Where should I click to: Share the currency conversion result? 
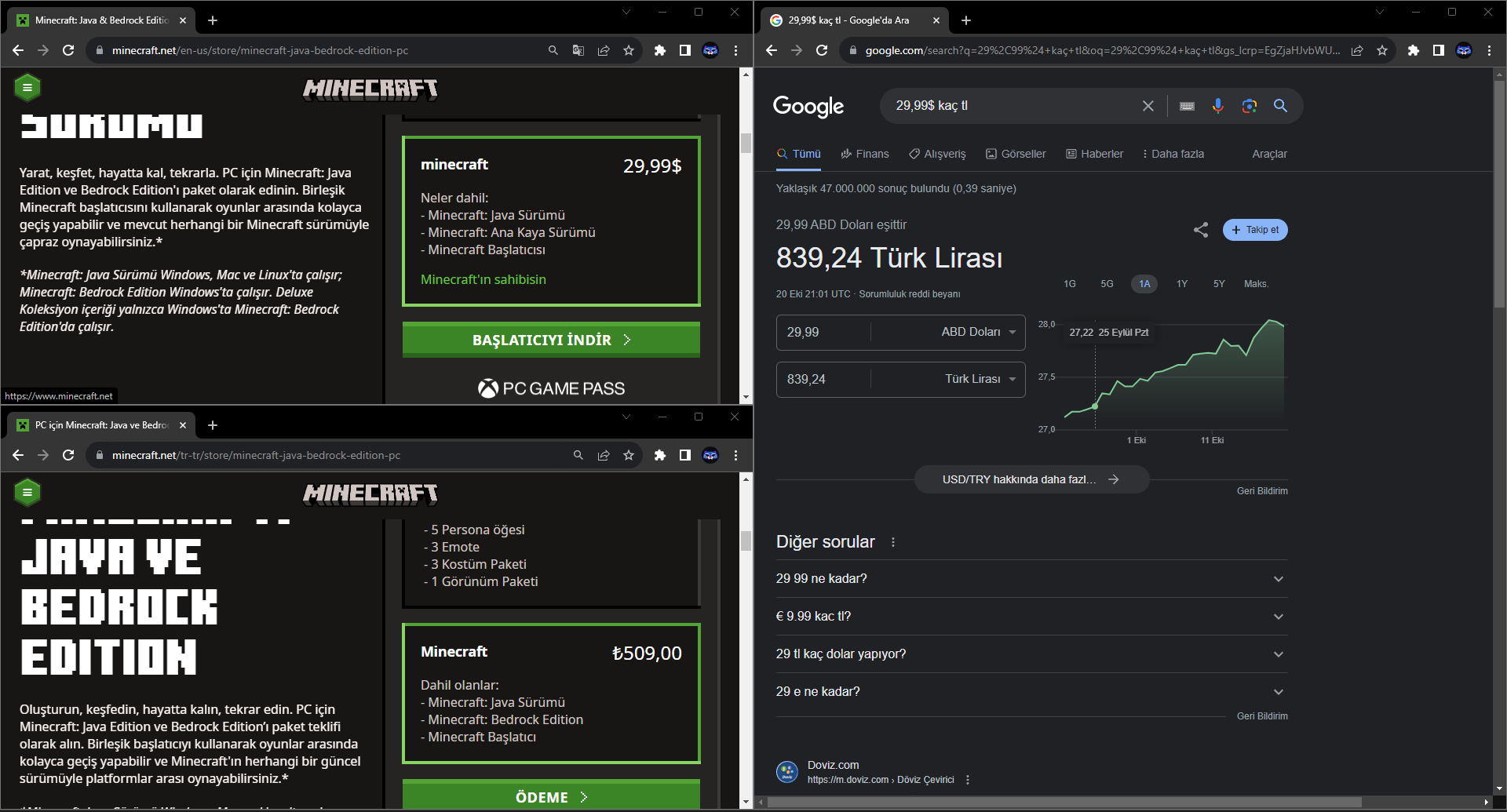pos(1201,230)
